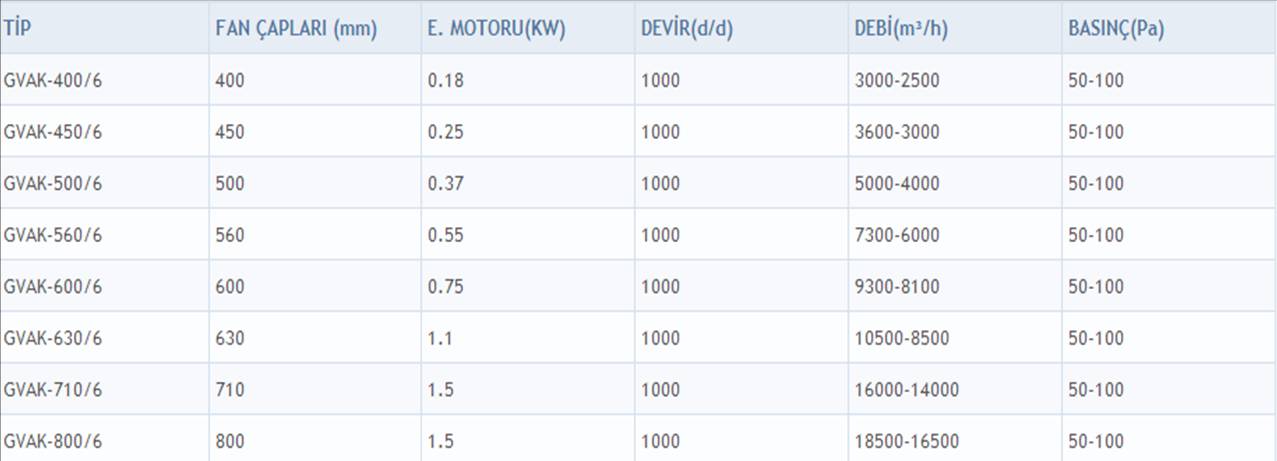Click speed 1000 in GVAK-450/6 row
Screen dimensions: 1277x461
click(660, 132)
